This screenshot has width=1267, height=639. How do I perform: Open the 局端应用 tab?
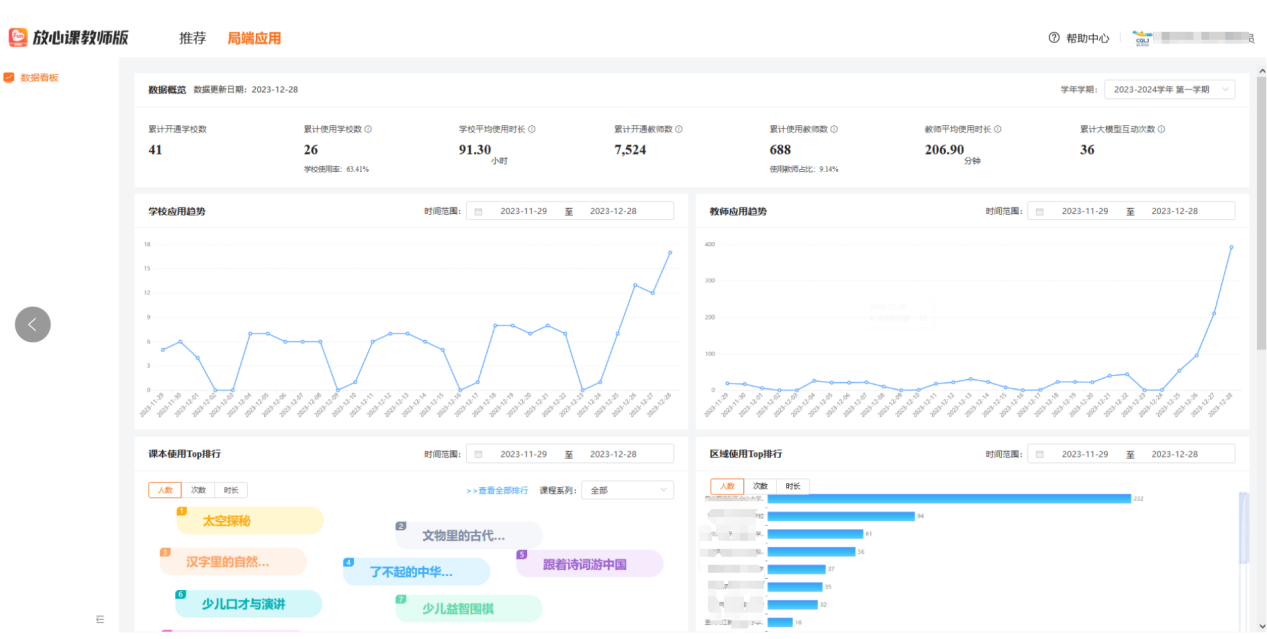tap(254, 38)
